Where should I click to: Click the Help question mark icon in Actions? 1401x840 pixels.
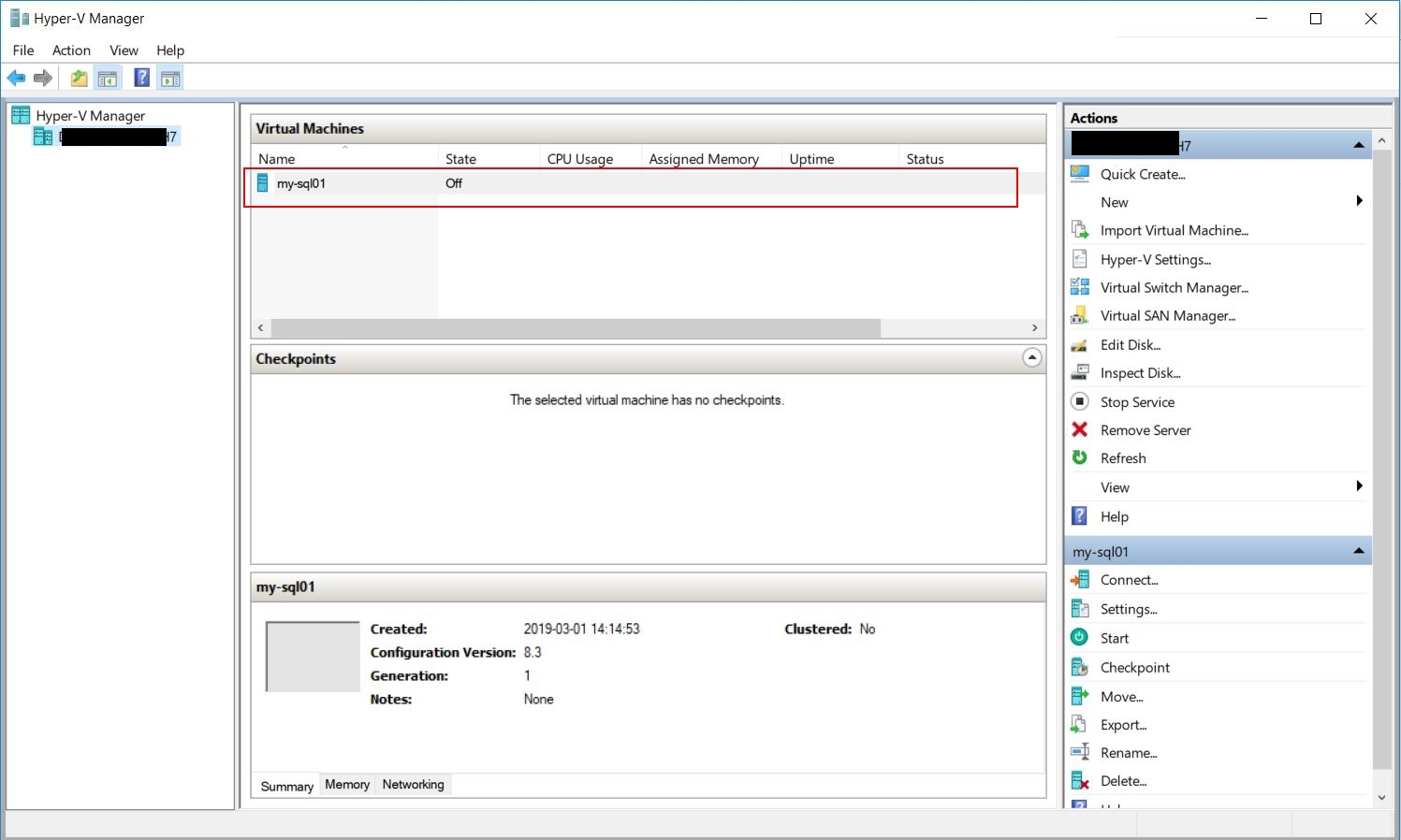coord(1080,515)
